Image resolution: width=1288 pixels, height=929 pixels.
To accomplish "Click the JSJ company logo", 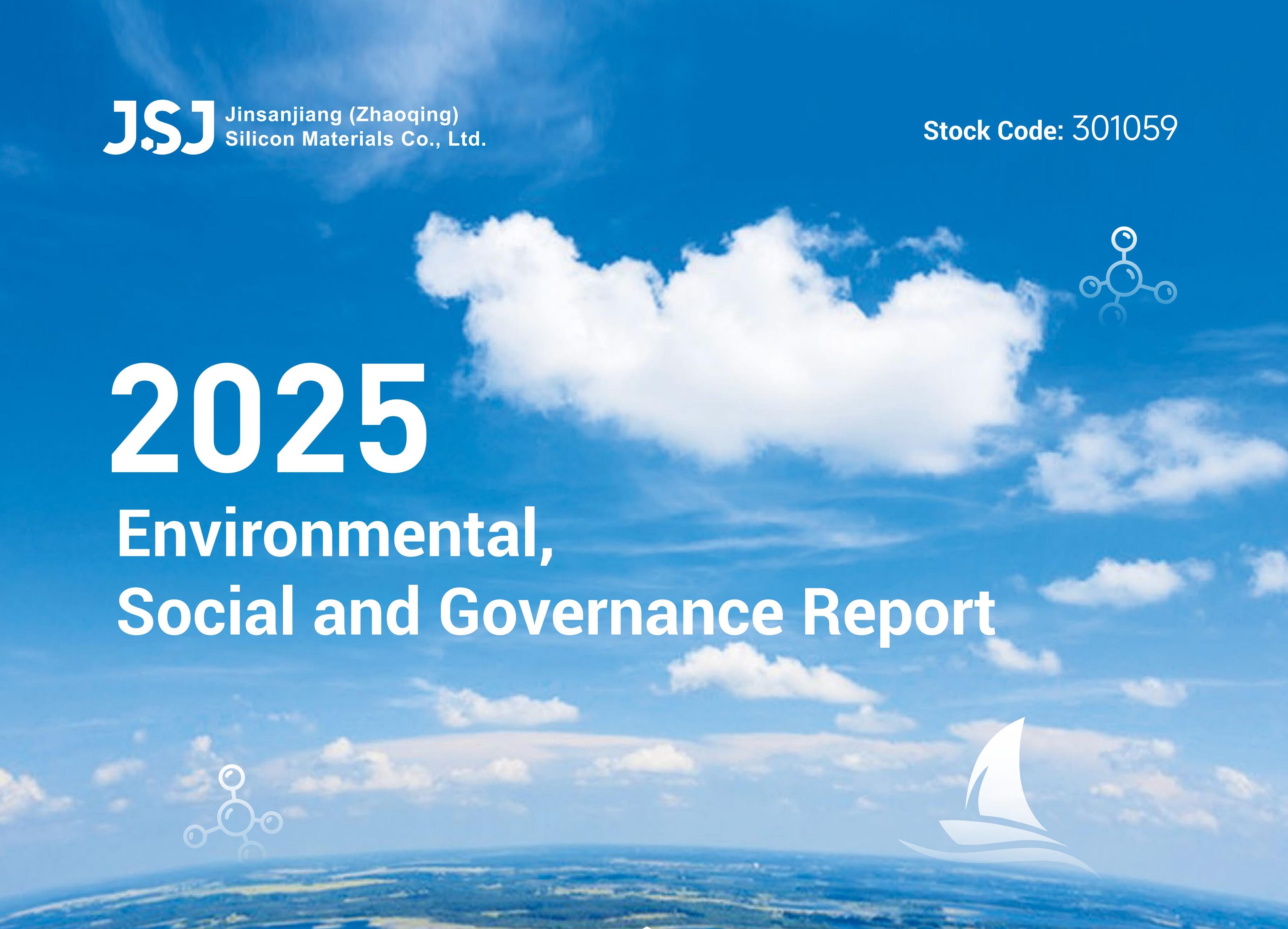I will 159,128.
